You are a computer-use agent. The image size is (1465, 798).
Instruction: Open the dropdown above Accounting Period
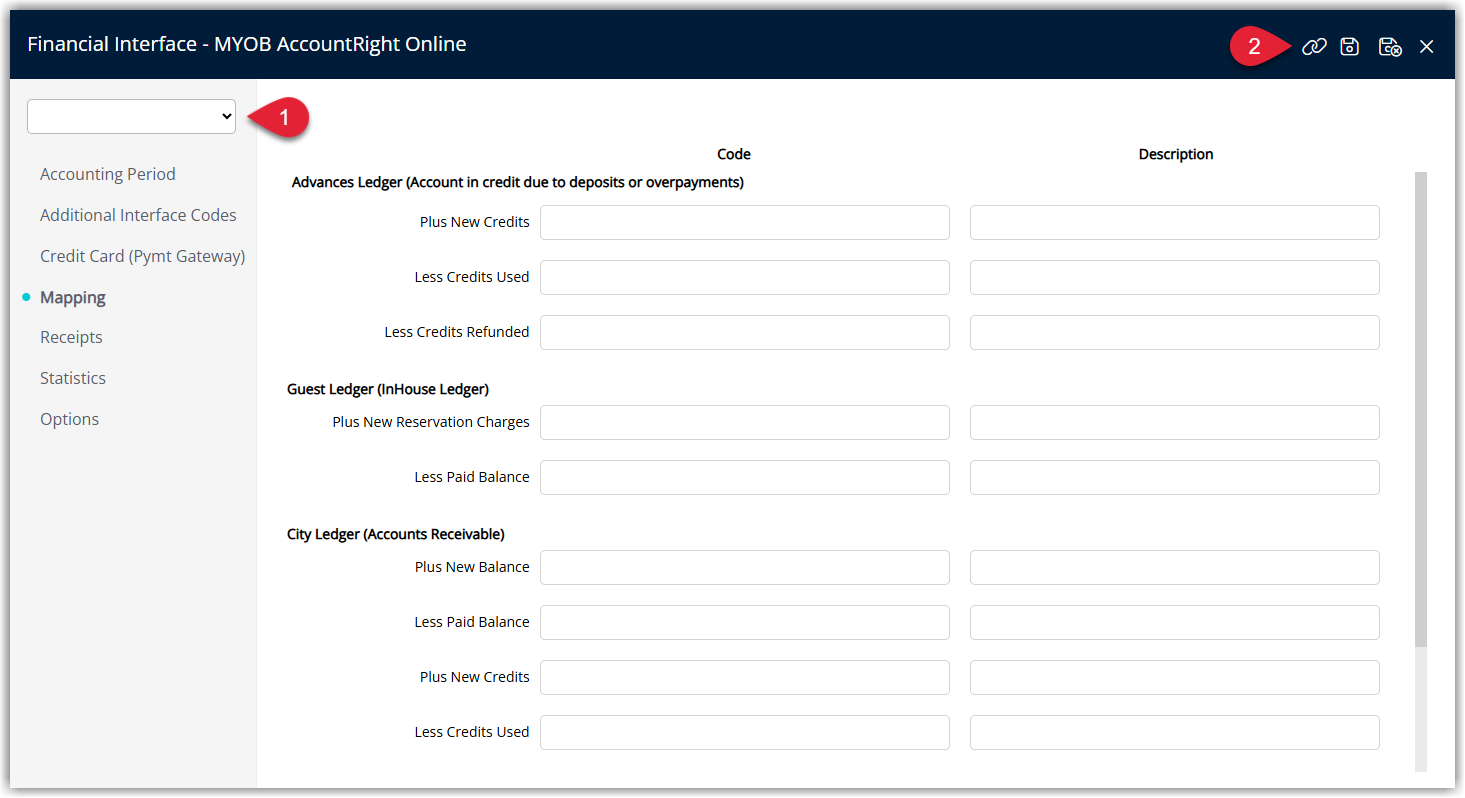click(131, 116)
